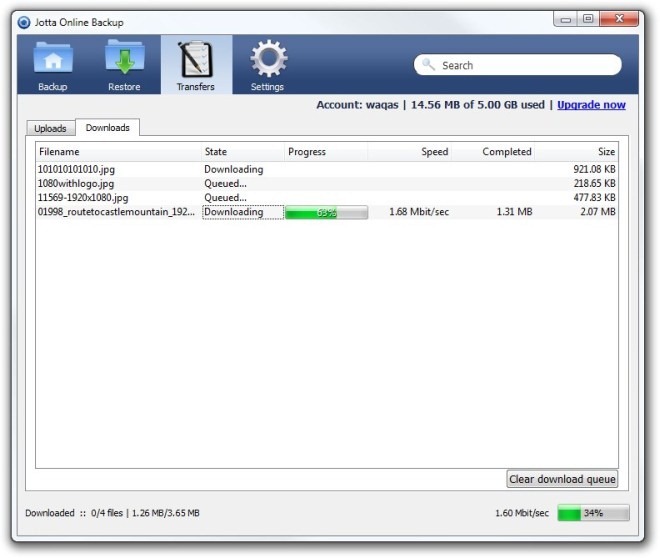Click the magnifier icon in search
660x558 pixels.
428,65
